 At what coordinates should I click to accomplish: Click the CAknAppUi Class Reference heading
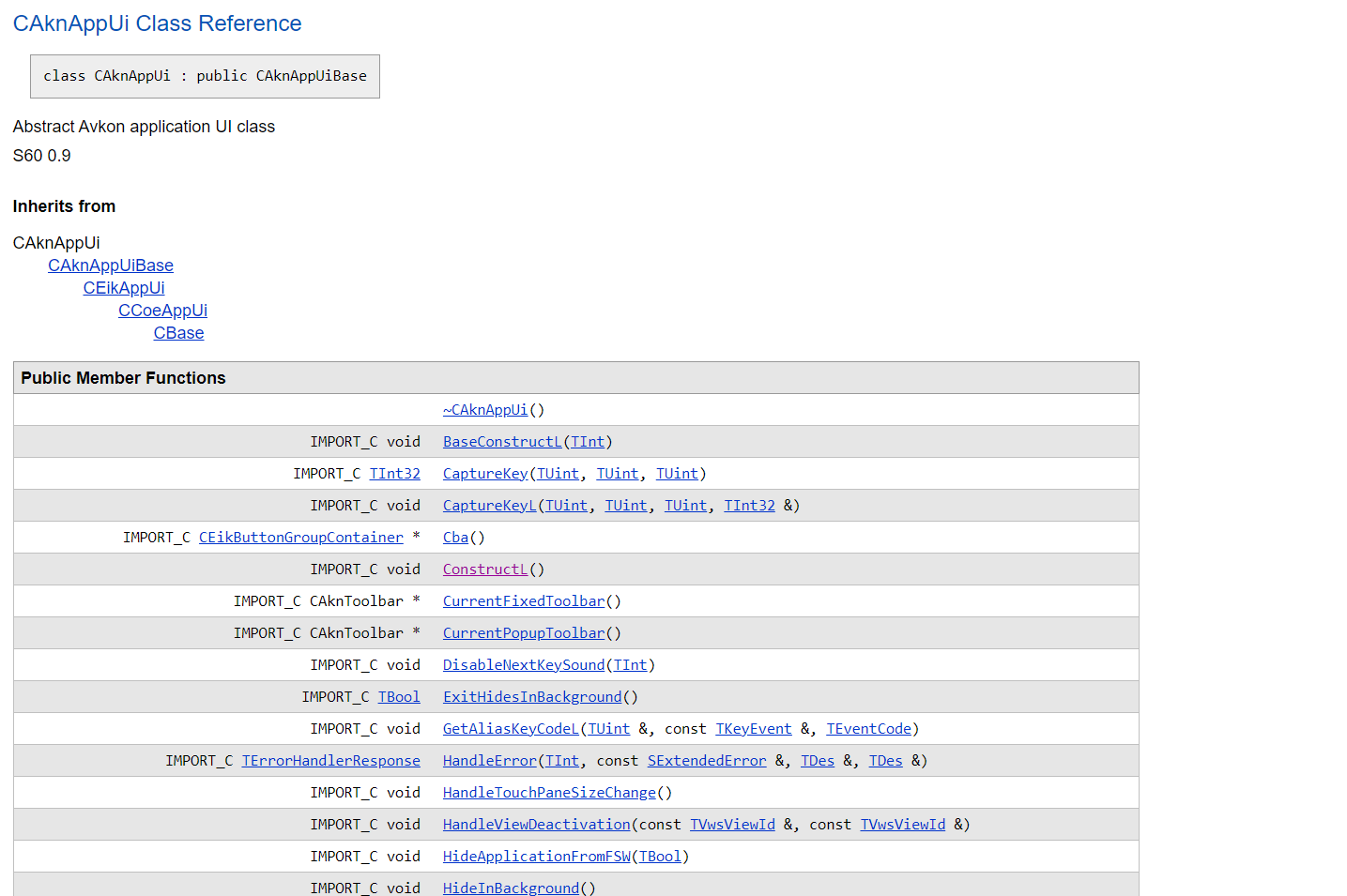tap(157, 23)
